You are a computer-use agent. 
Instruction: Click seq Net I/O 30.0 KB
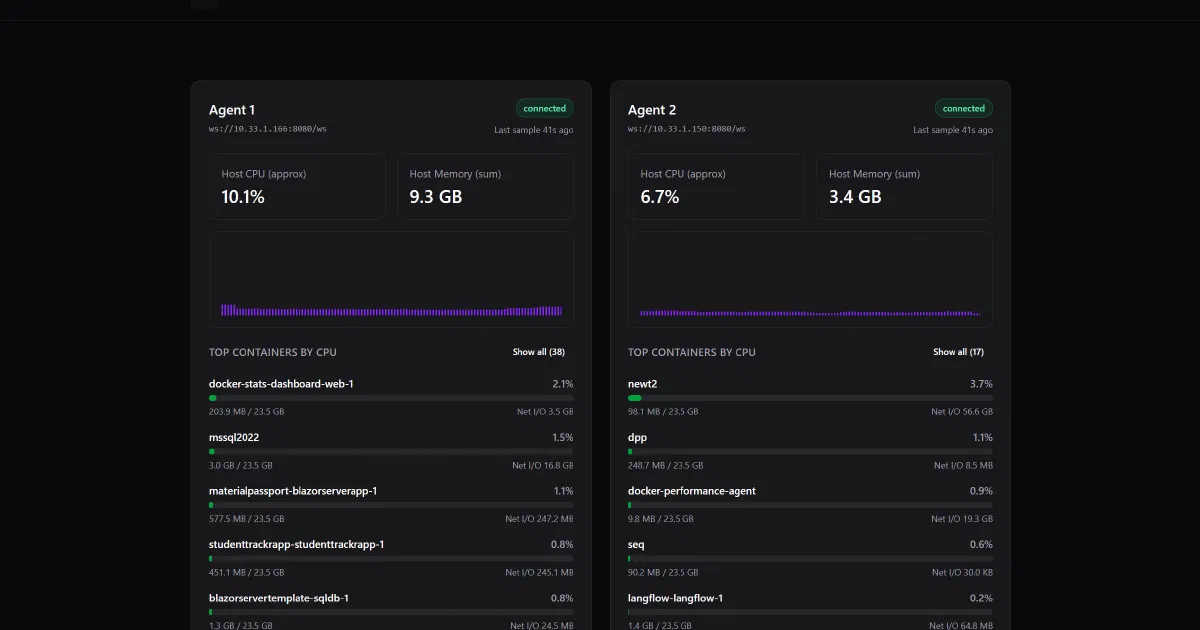[962, 572]
